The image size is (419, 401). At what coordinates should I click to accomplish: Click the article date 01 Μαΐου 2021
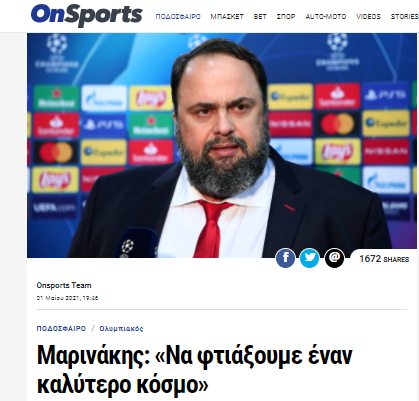click(x=67, y=298)
